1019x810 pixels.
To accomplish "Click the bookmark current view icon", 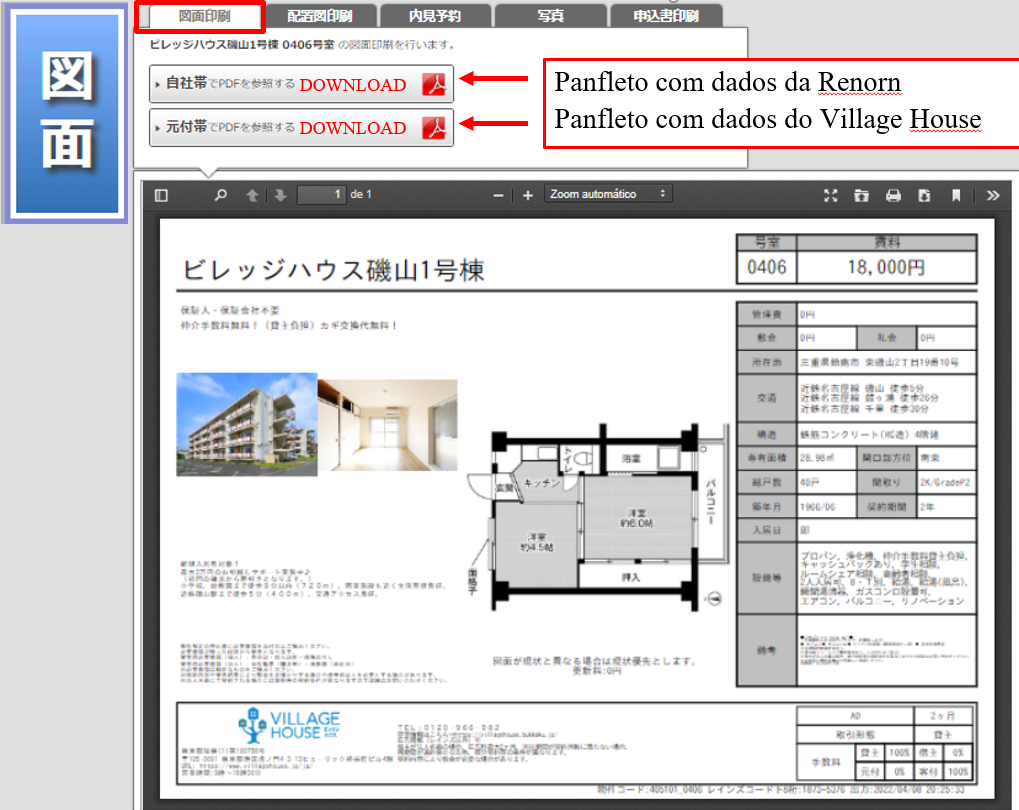I will click(x=956, y=195).
